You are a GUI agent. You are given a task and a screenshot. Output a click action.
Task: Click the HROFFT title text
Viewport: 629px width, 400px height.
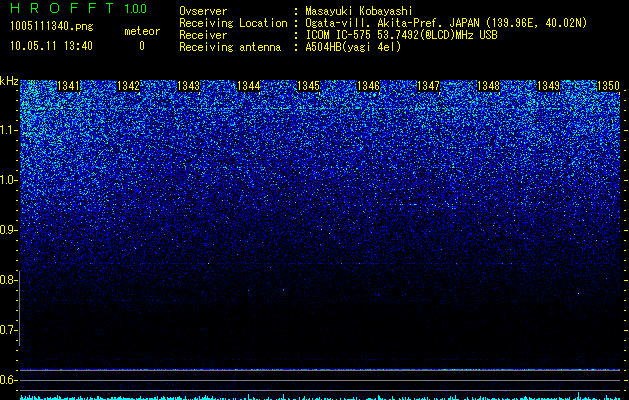click(x=62, y=8)
